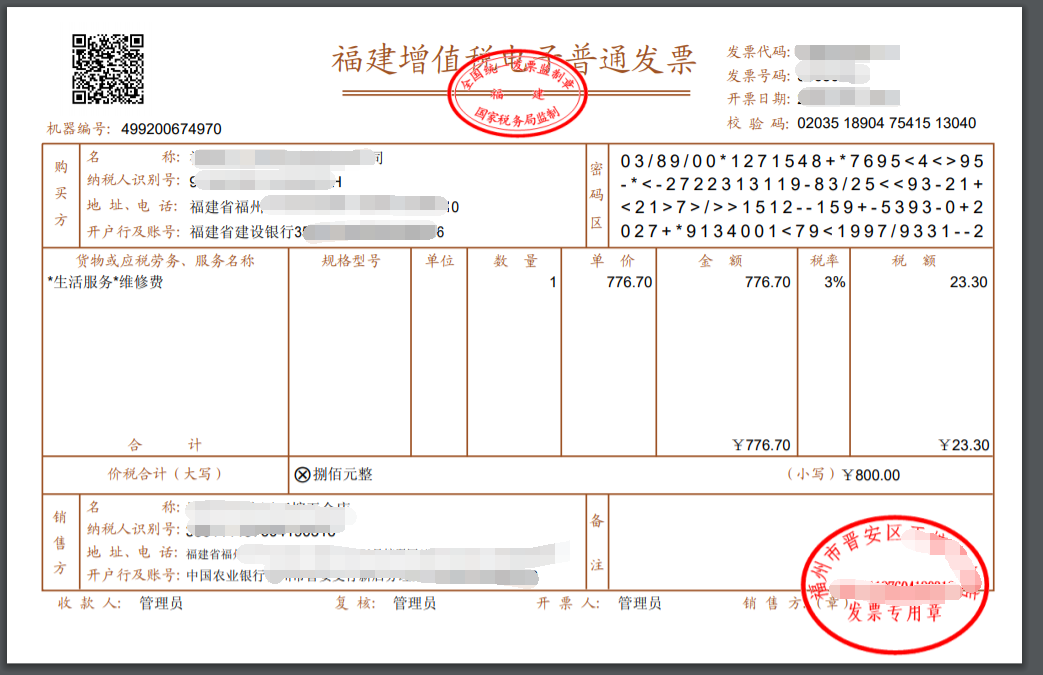This screenshot has height=675, width=1043.
Task: Click the 销售方 vertical label on the left
Action: (60, 542)
